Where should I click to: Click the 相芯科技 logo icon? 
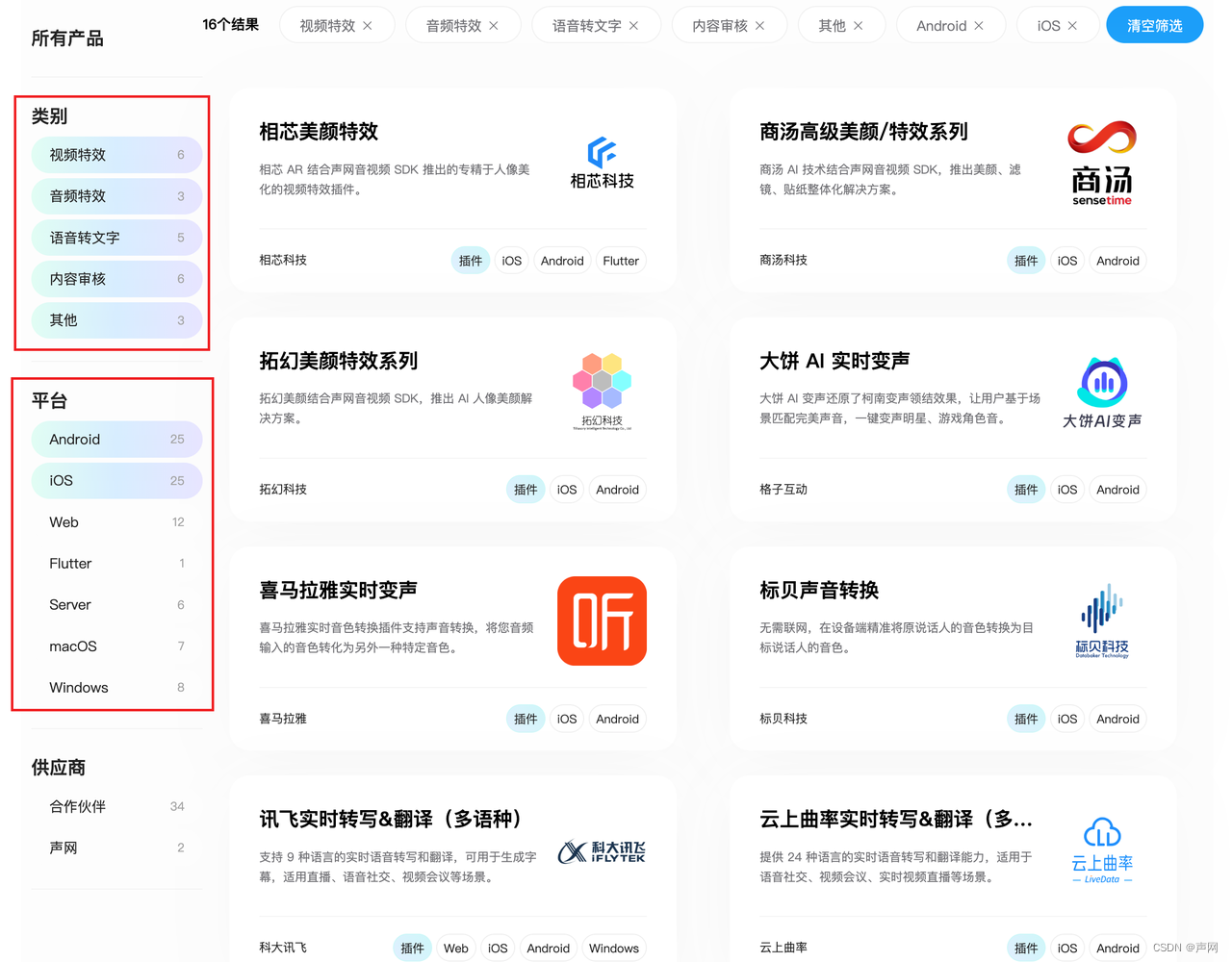coord(603,163)
